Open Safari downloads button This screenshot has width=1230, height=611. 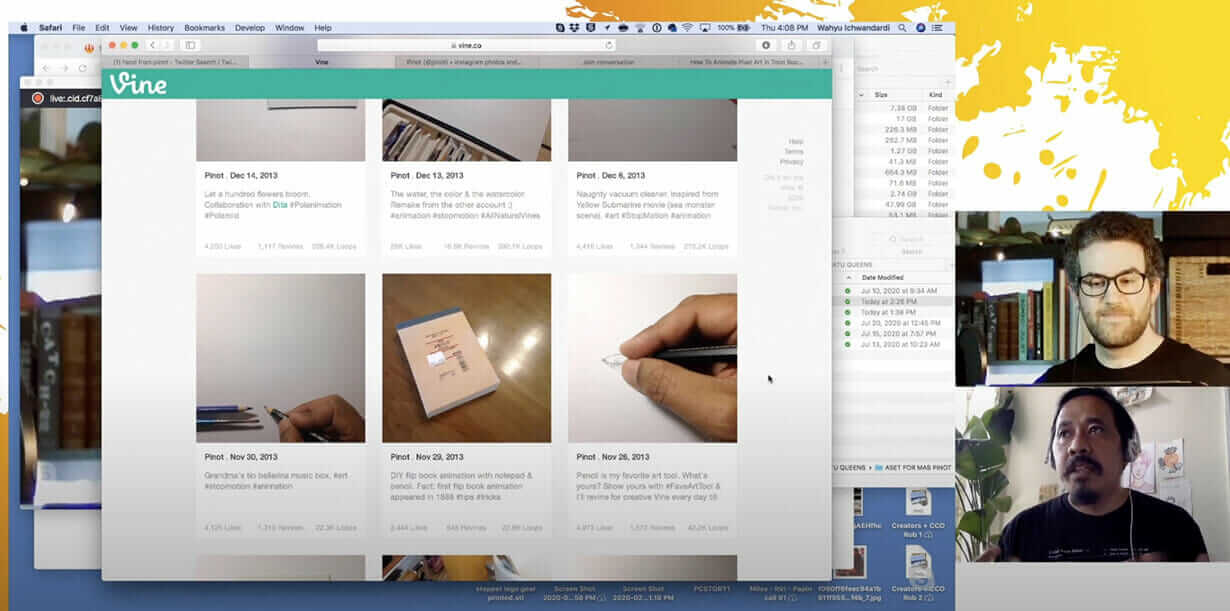point(766,45)
